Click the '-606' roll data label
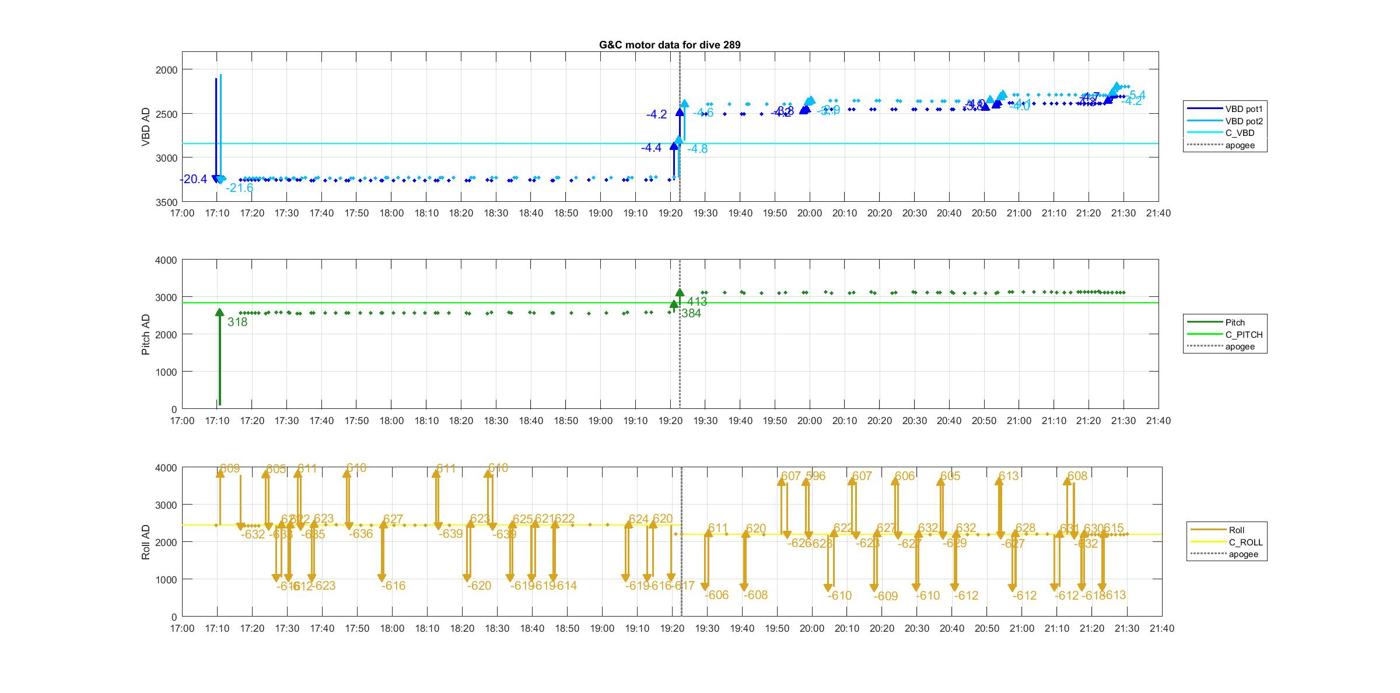The image size is (1400, 693). (x=717, y=595)
